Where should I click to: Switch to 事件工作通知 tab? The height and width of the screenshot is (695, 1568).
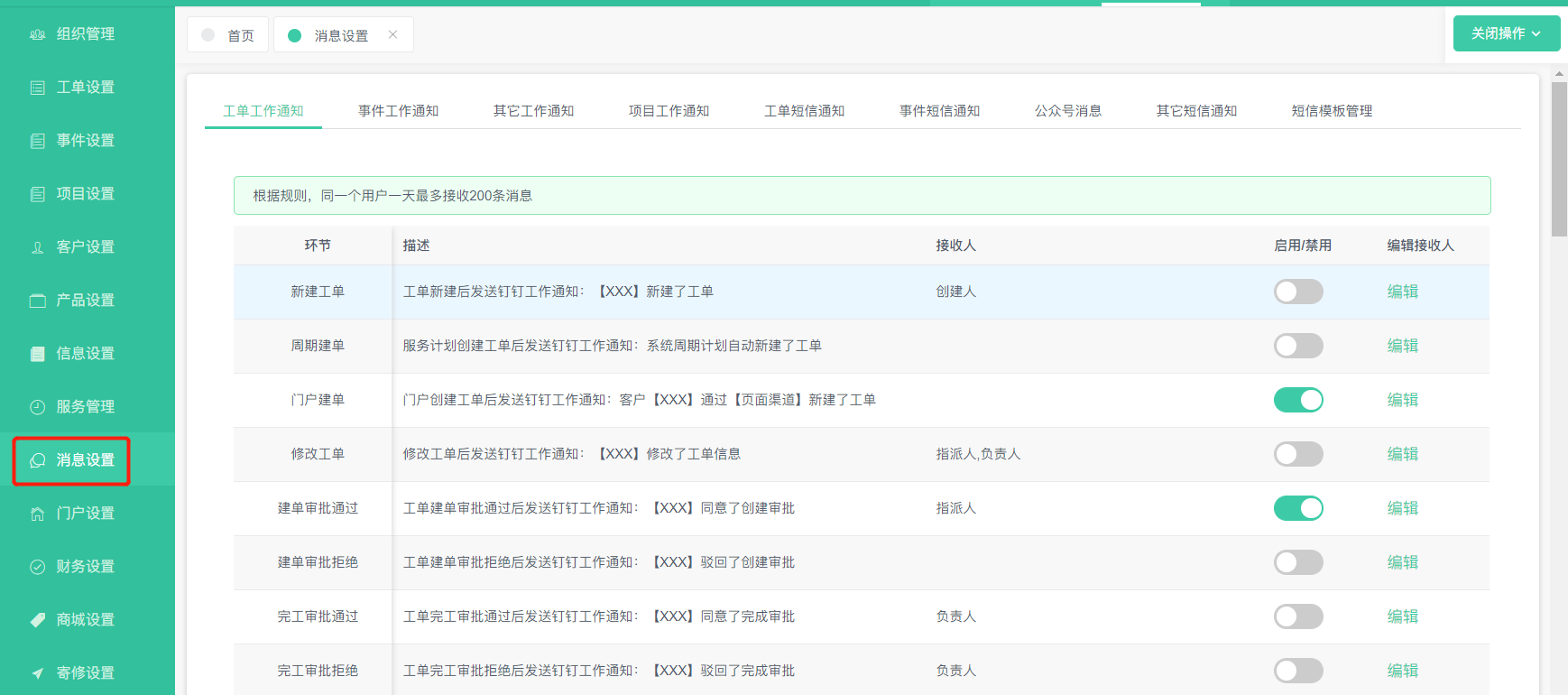click(399, 111)
